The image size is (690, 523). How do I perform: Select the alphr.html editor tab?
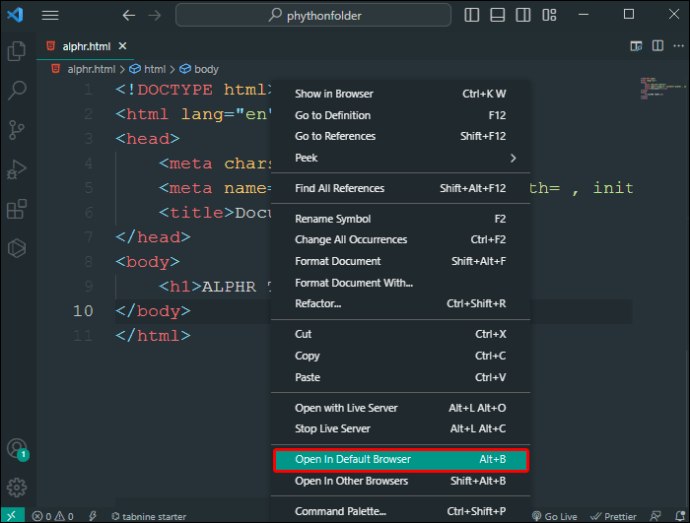click(x=85, y=46)
